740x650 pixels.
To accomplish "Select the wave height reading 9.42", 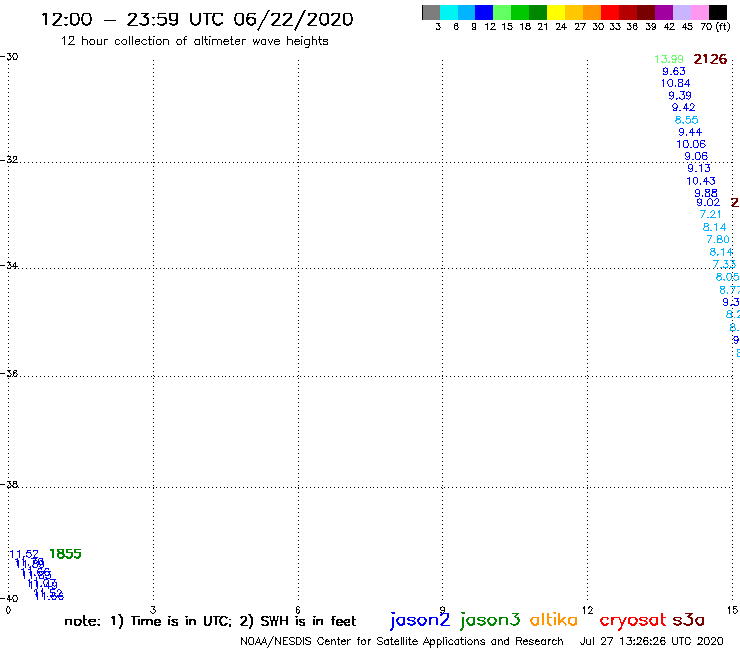I will click(683, 107).
